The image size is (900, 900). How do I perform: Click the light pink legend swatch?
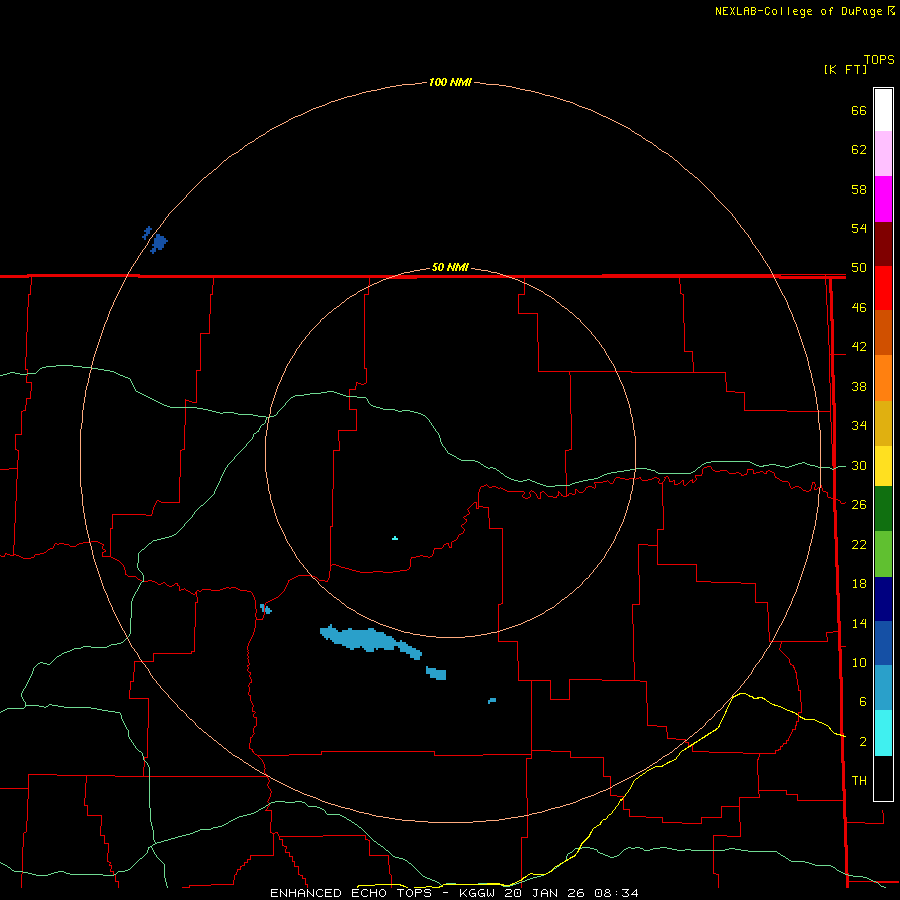point(883,154)
